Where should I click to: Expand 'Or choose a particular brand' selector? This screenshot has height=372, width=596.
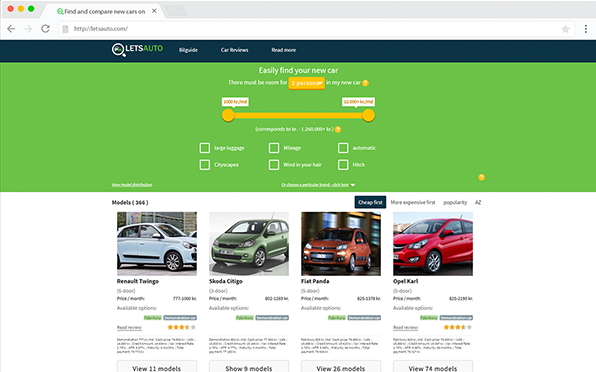pyautogui.click(x=318, y=185)
